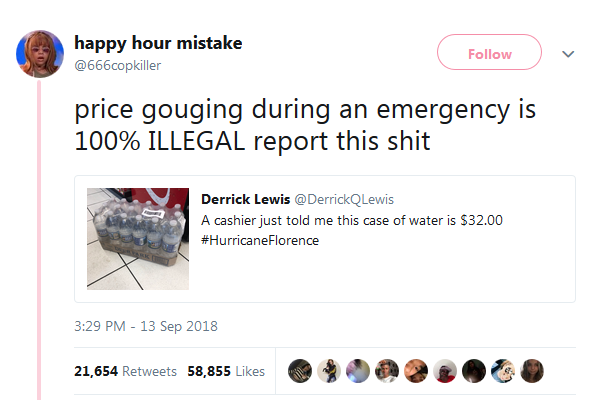Click the sixth liker avatar with white cap

445,371
